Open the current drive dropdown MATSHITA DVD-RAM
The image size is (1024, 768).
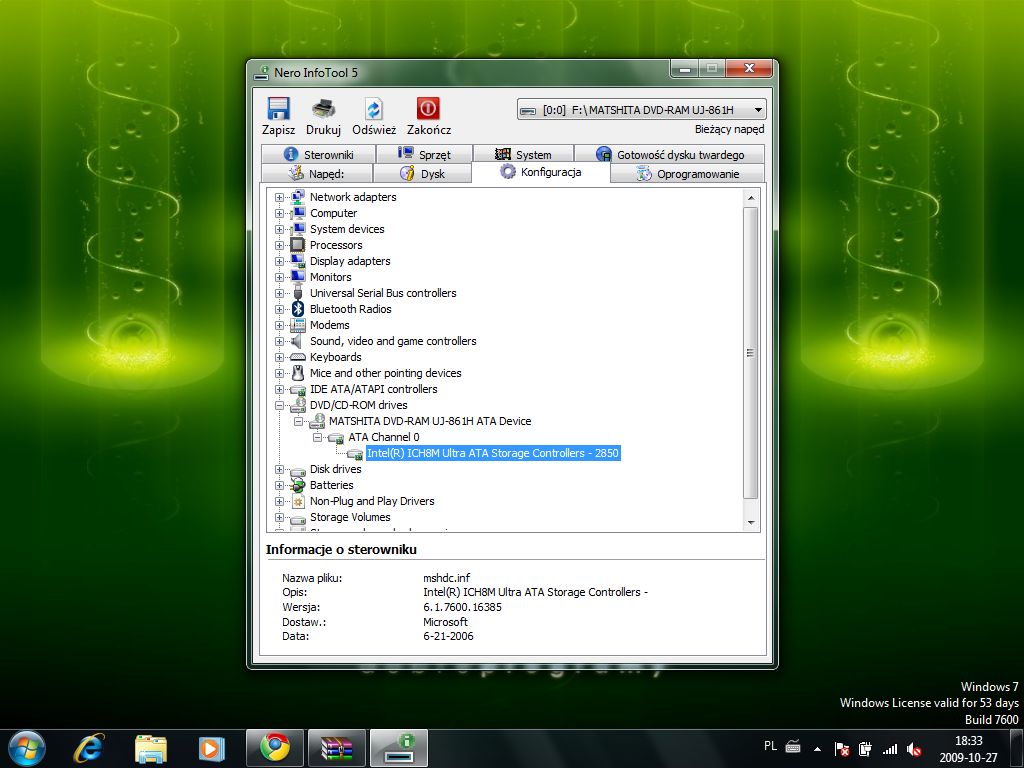(641, 110)
